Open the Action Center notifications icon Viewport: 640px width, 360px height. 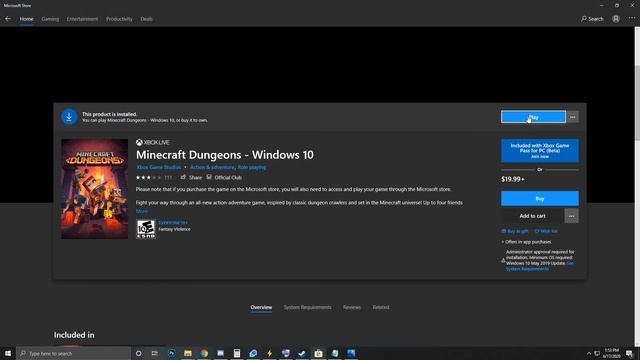[x=629, y=353]
